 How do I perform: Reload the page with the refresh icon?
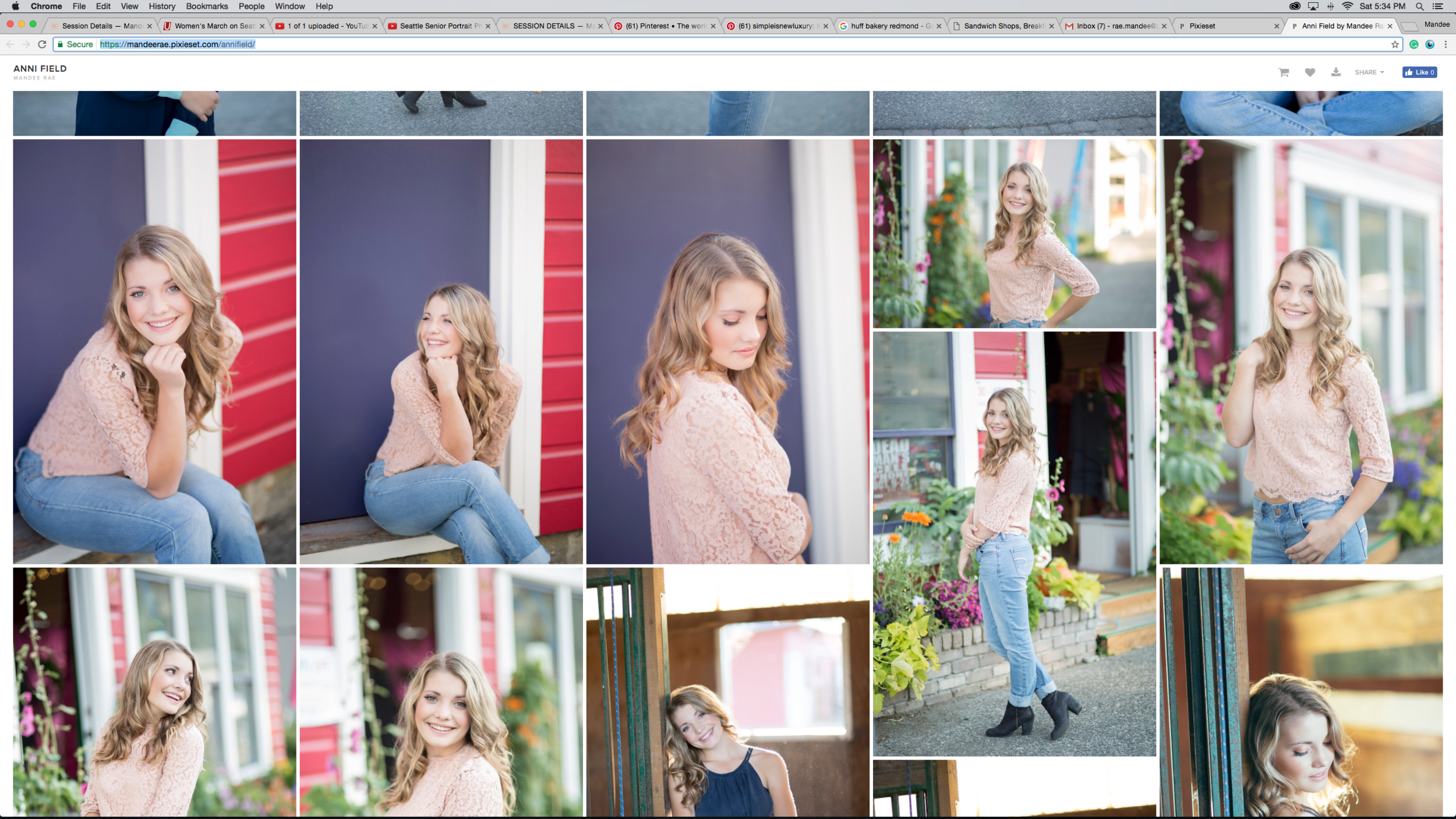tap(42, 44)
